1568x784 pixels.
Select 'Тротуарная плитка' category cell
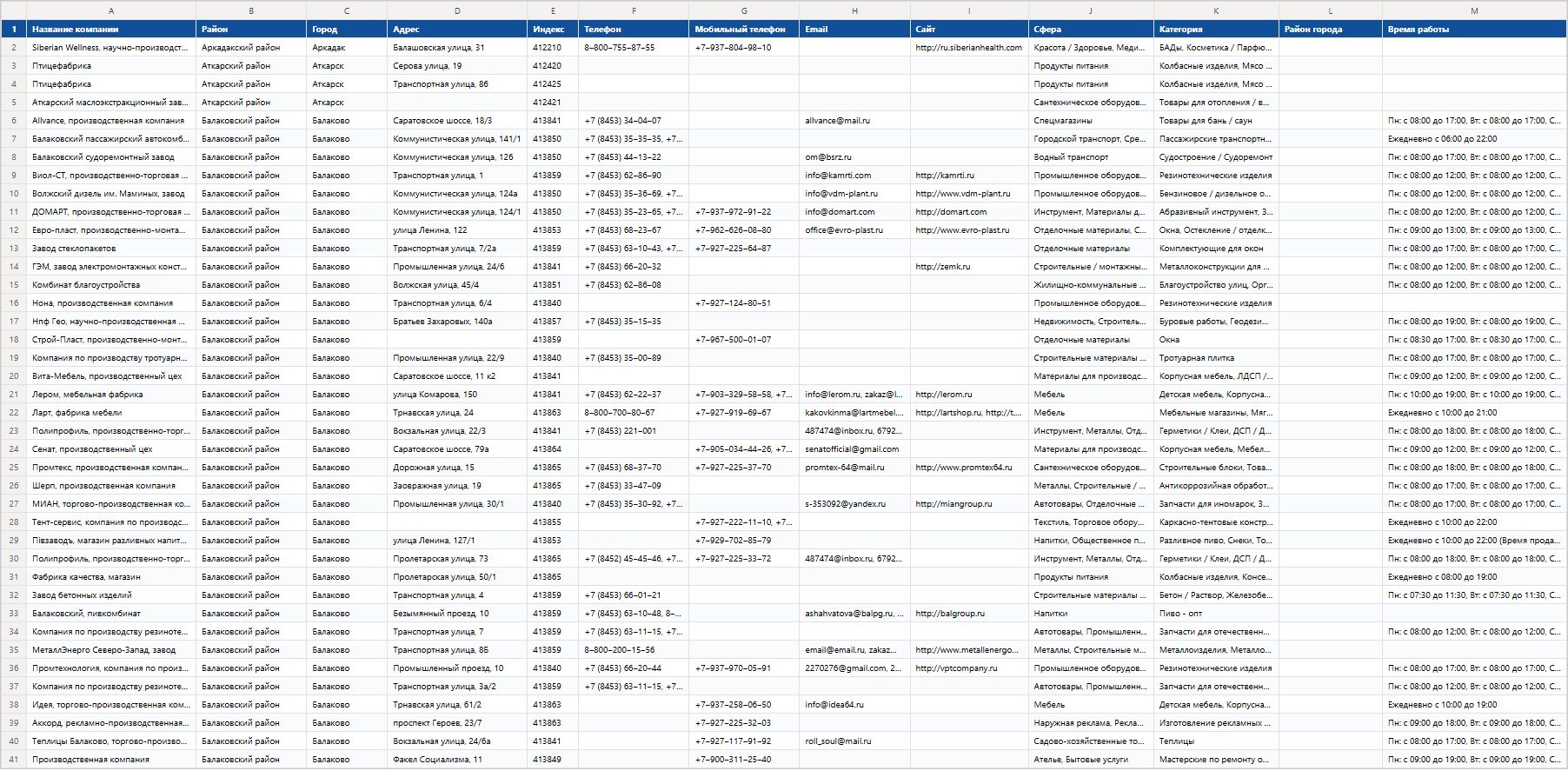tap(1216, 358)
